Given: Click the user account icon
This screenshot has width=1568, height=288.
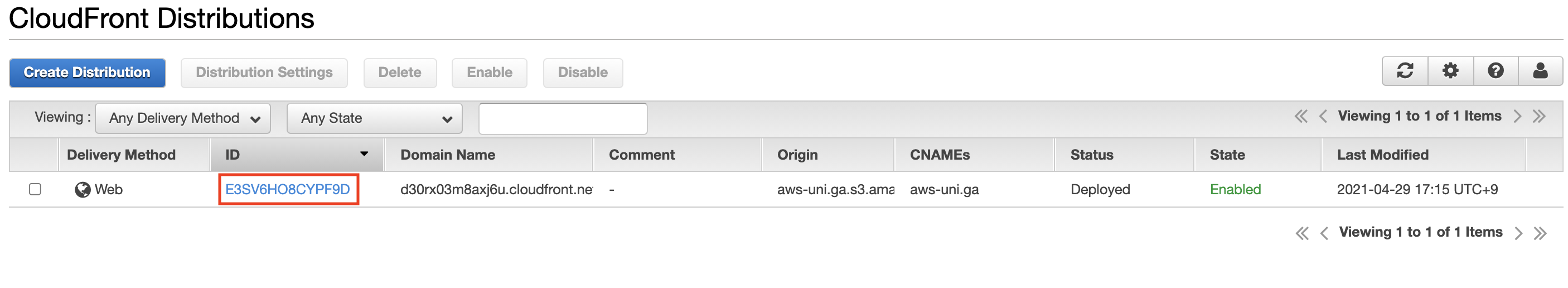Looking at the screenshot, I should [x=1540, y=71].
